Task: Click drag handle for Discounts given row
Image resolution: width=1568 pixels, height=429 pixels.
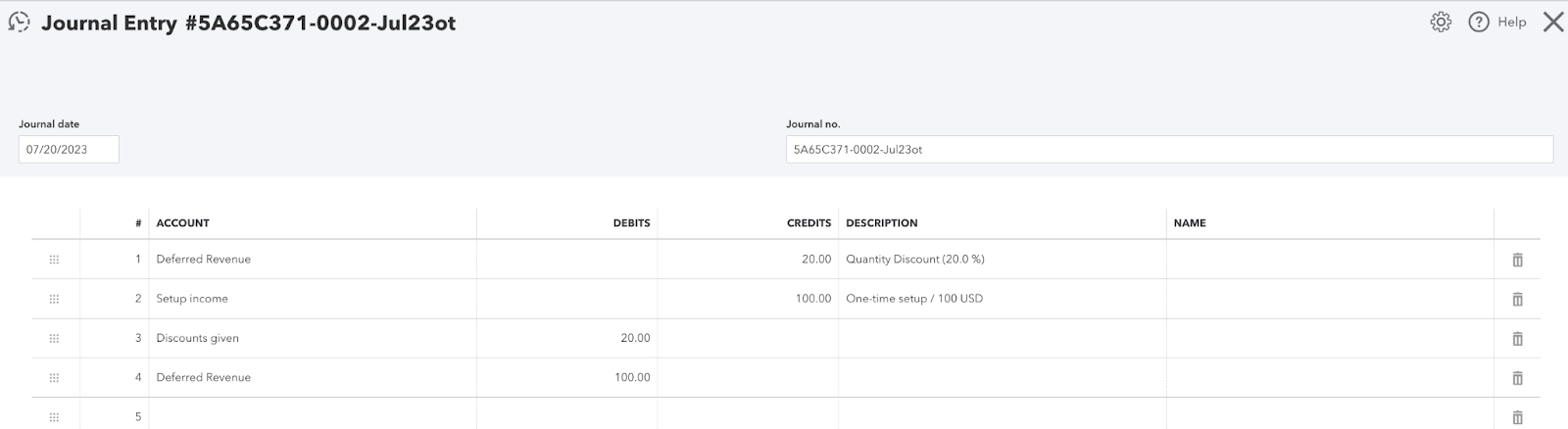Action: coord(54,338)
